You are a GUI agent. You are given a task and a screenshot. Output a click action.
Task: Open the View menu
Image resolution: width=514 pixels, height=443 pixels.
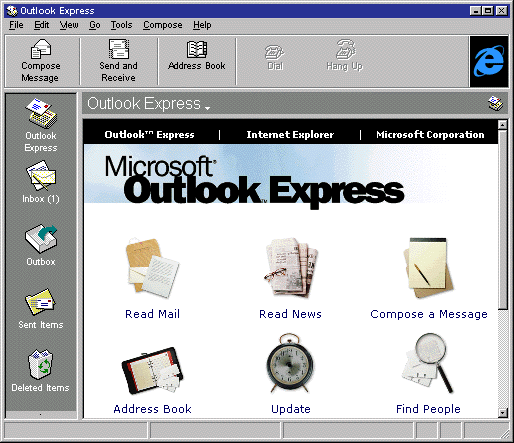(x=69, y=25)
